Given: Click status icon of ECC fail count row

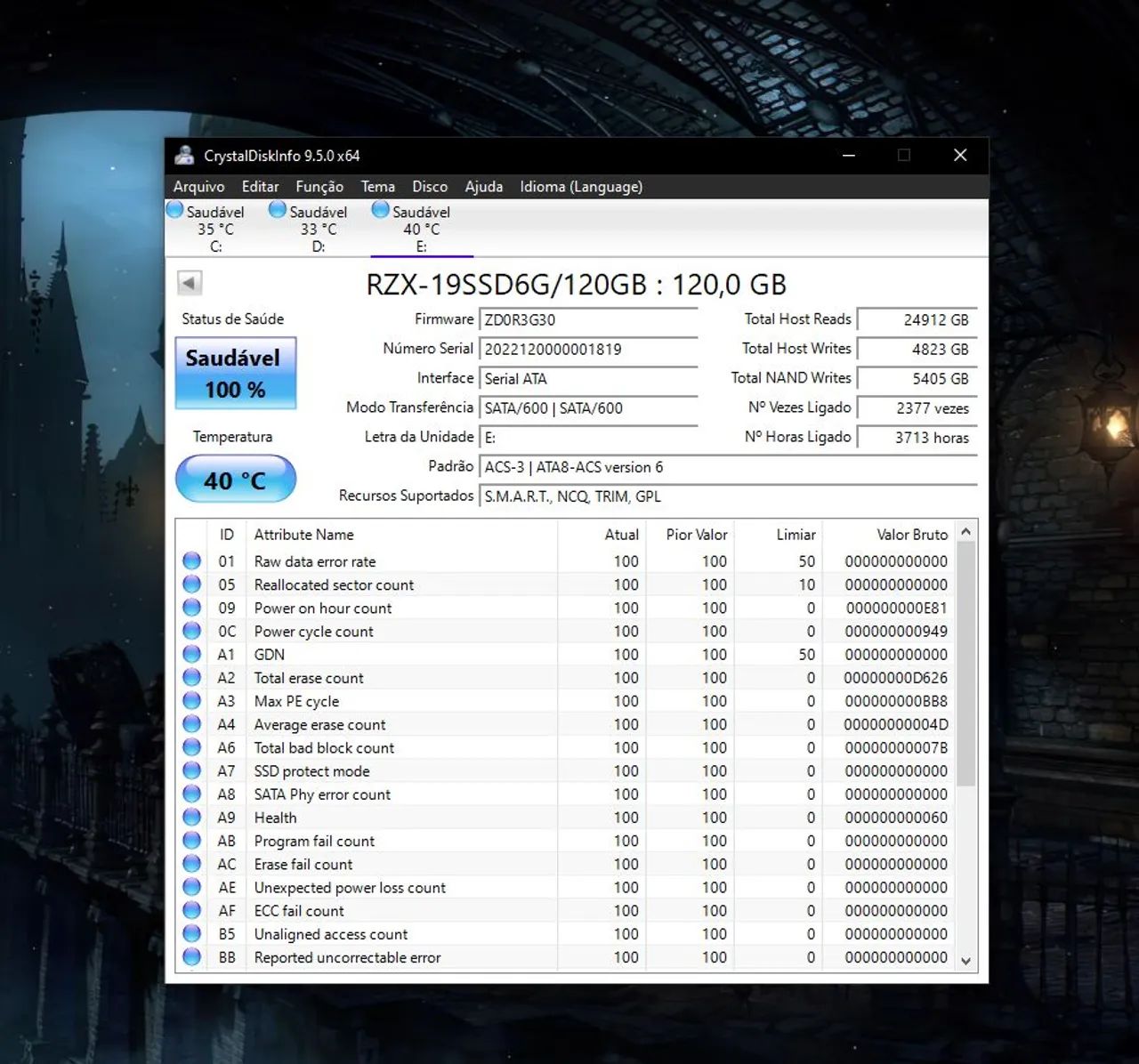Looking at the screenshot, I should pos(191,909).
